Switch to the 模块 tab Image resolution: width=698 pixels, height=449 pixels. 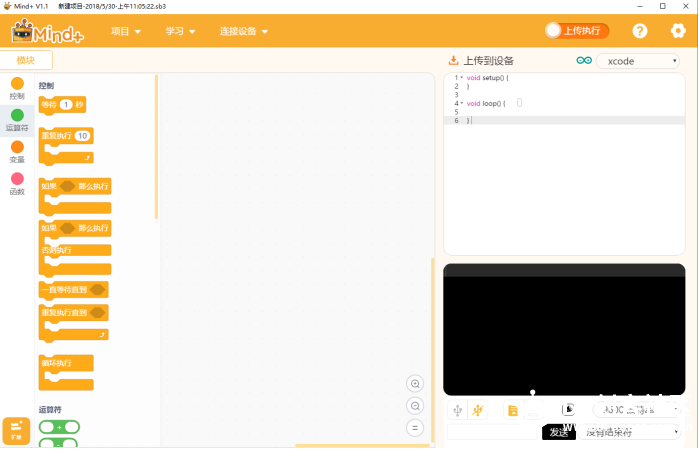click(x=26, y=60)
